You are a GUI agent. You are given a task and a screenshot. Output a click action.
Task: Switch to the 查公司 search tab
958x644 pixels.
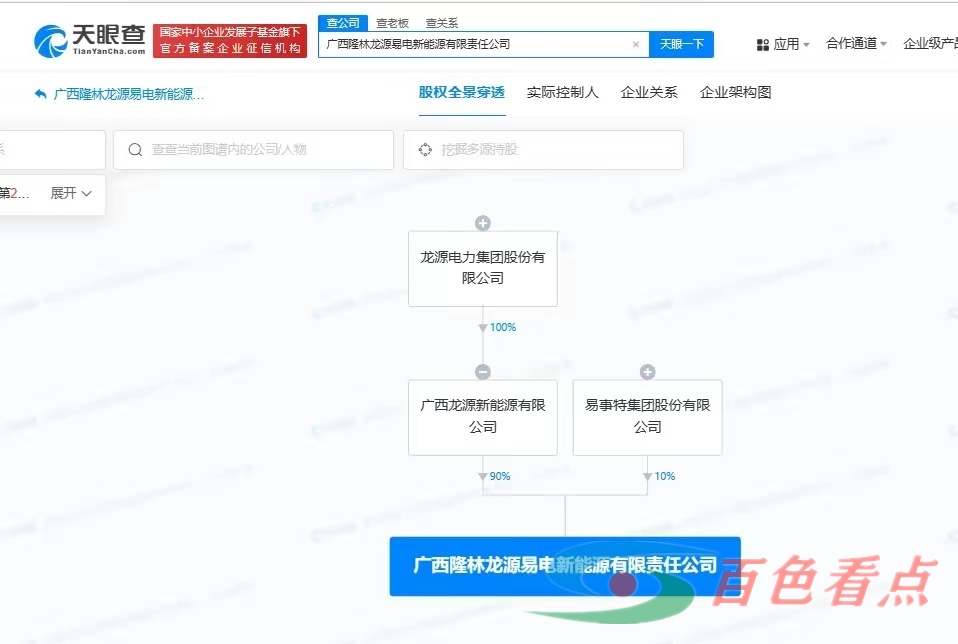(343, 23)
